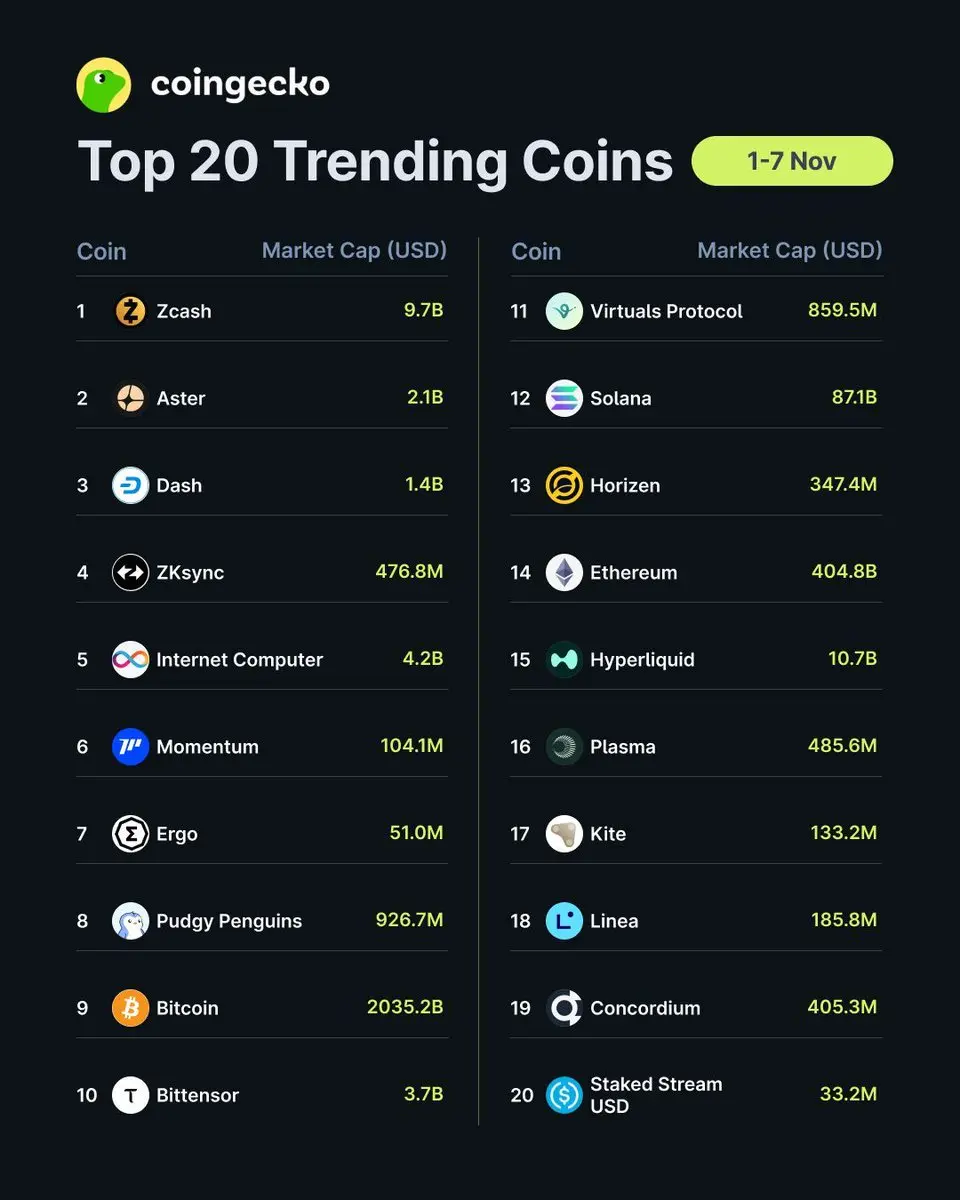This screenshot has height=1200, width=960.
Task: Select the Ethereum diamond icon
Action: pyautogui.click(x=564, y=572)
